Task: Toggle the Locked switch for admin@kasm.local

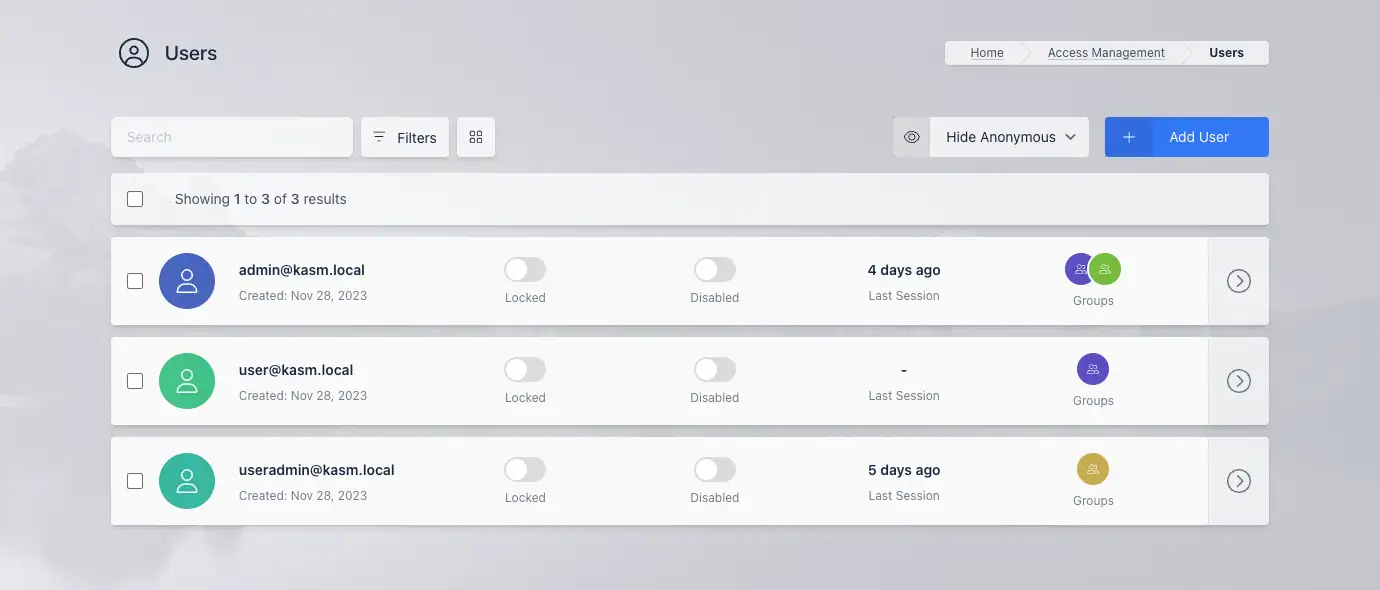Action: pos(525,269)
